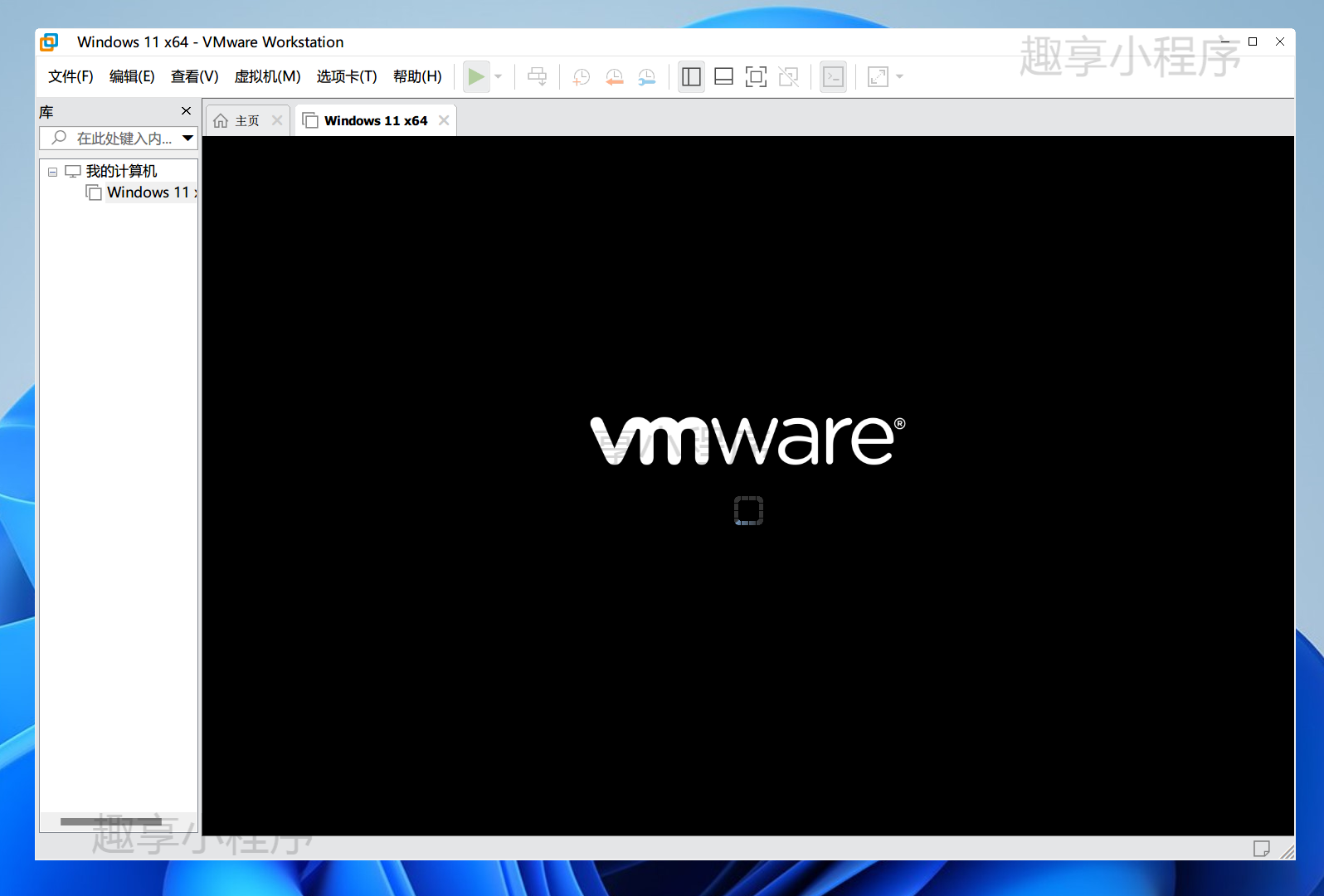Toggle the thumbnail bar view icon

pyautogui.click(x=723, y=77)
